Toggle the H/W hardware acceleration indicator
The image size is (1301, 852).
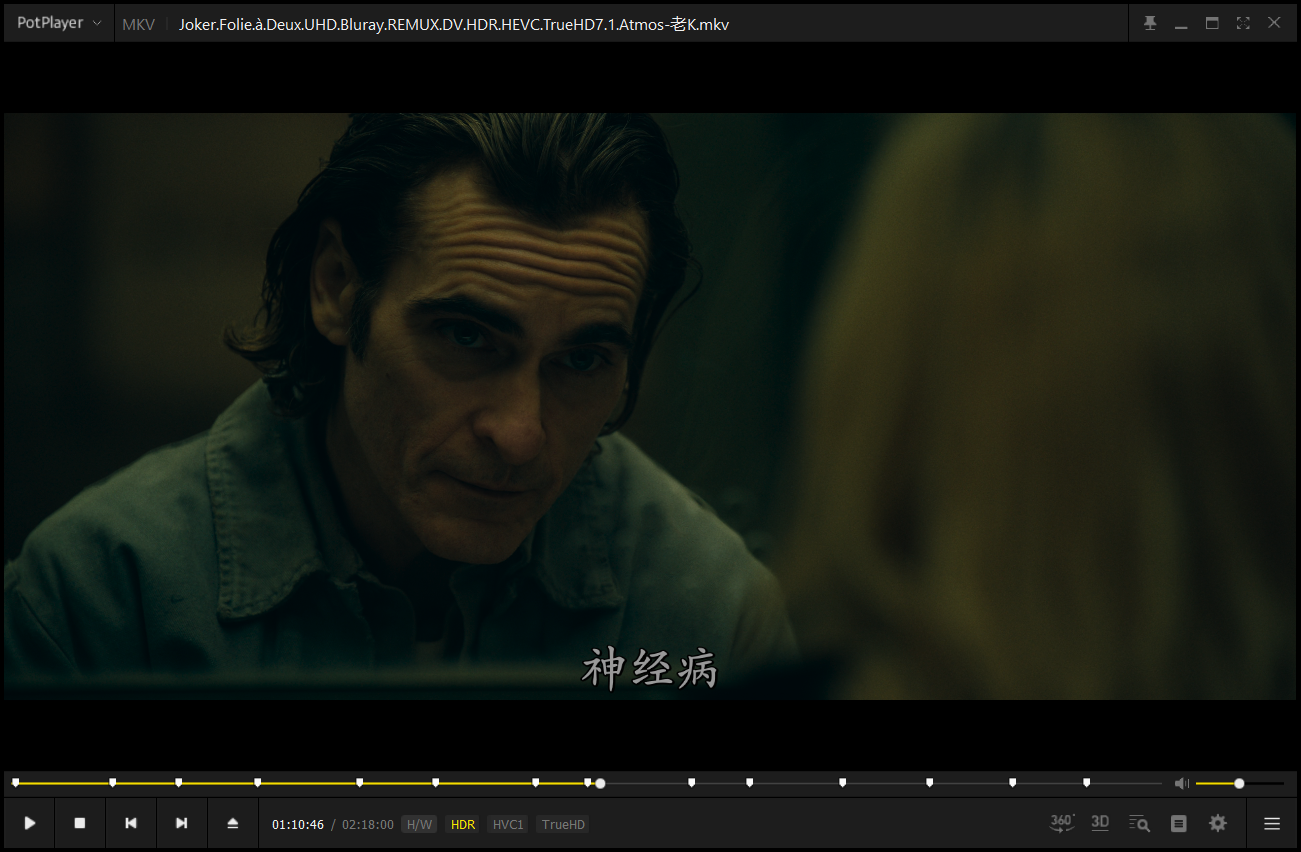click(x=419, y=825)
